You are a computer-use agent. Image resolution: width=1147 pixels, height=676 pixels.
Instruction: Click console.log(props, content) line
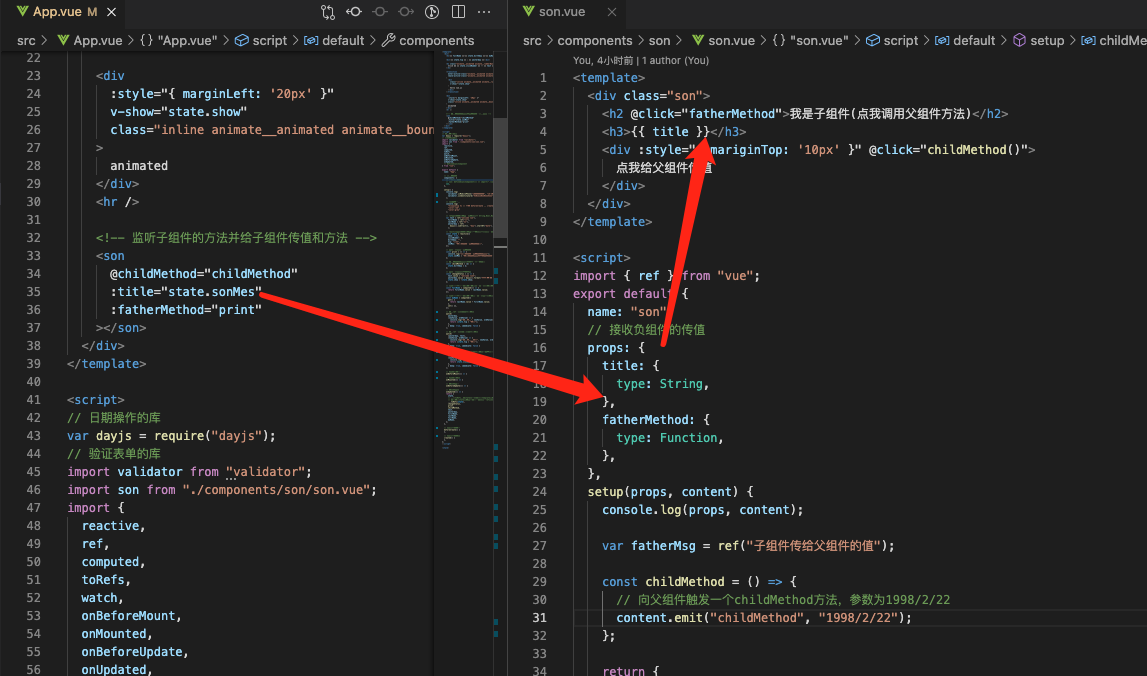tap(703, 510)
